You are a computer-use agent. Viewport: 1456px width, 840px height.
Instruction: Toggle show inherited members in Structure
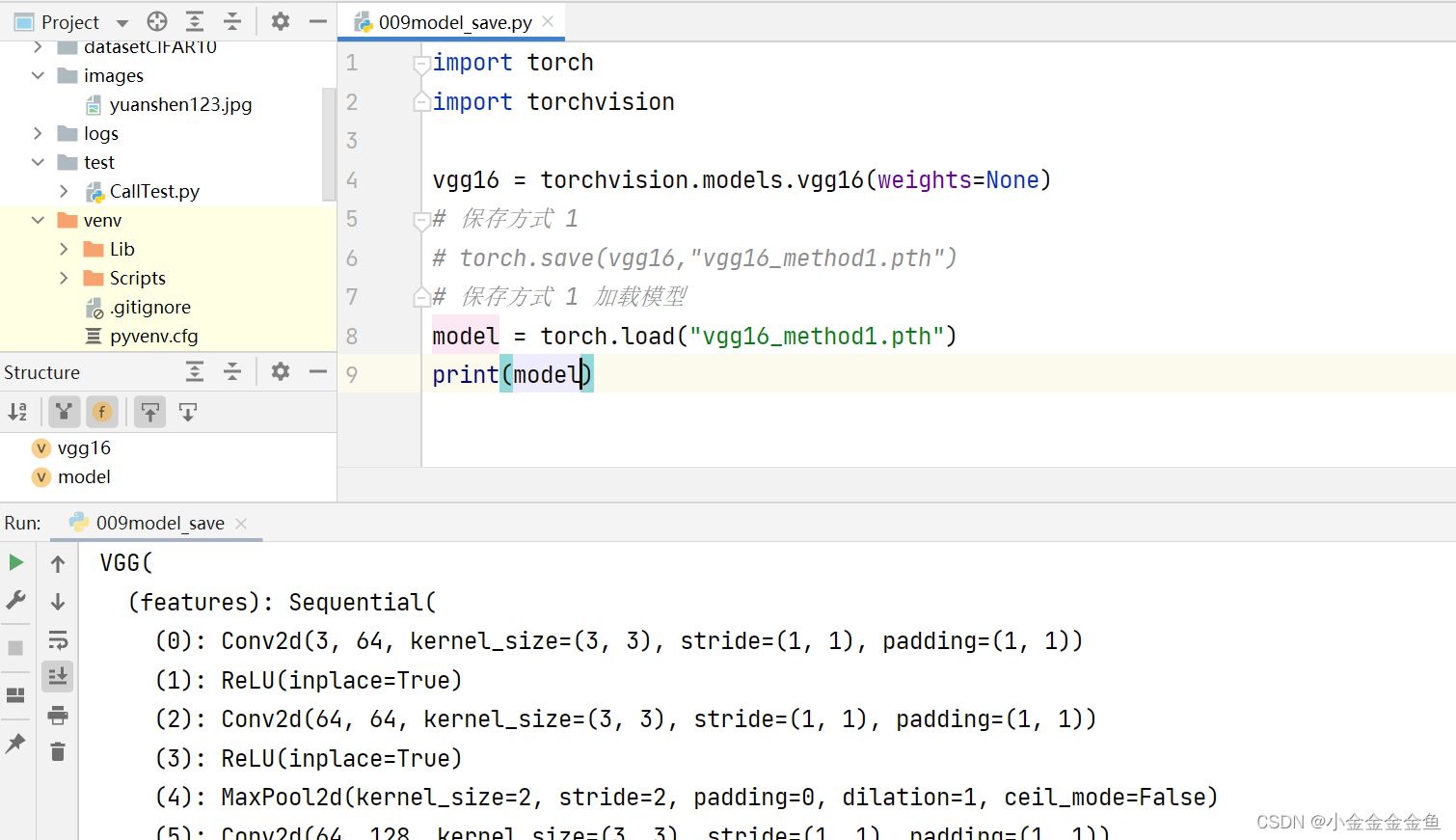click(64, 412)
